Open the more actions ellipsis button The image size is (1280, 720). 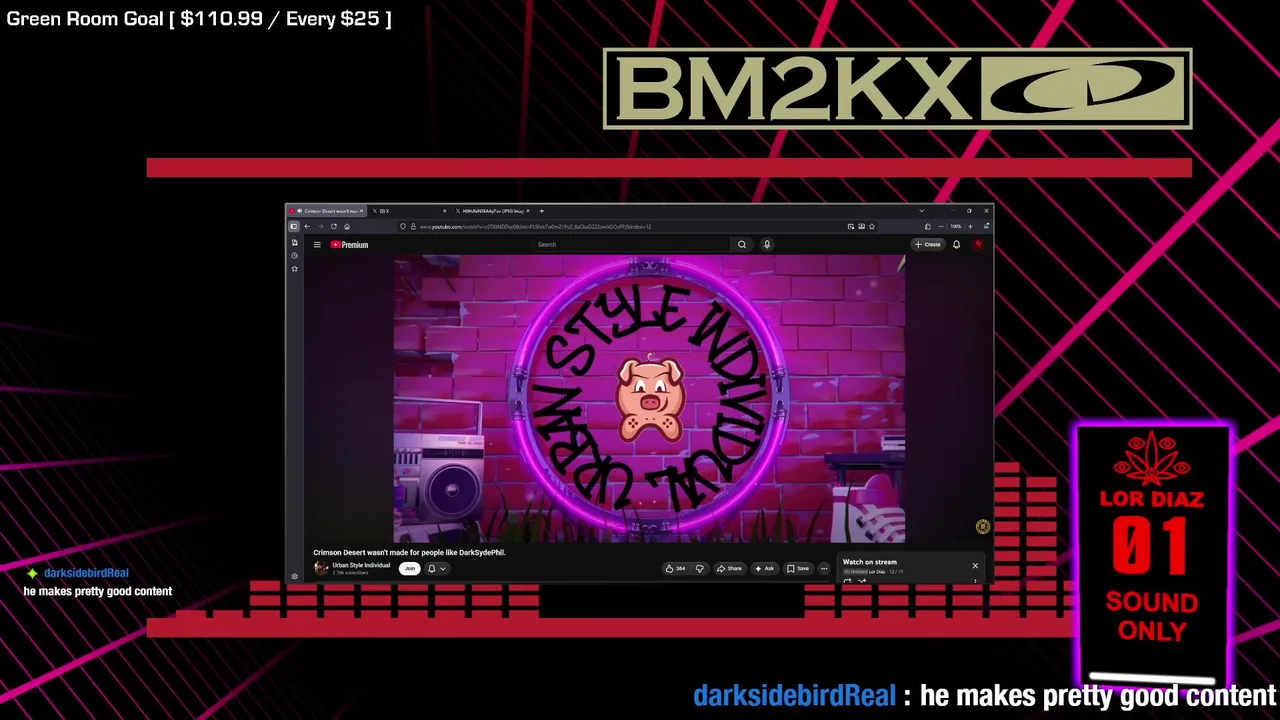824,569
